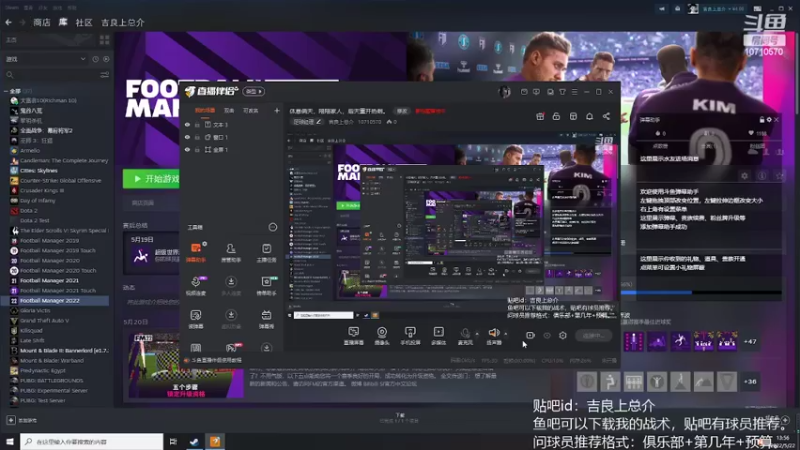
Task: Toggle lock on 全屏 1 source layer
Action: tap(197, 150)
